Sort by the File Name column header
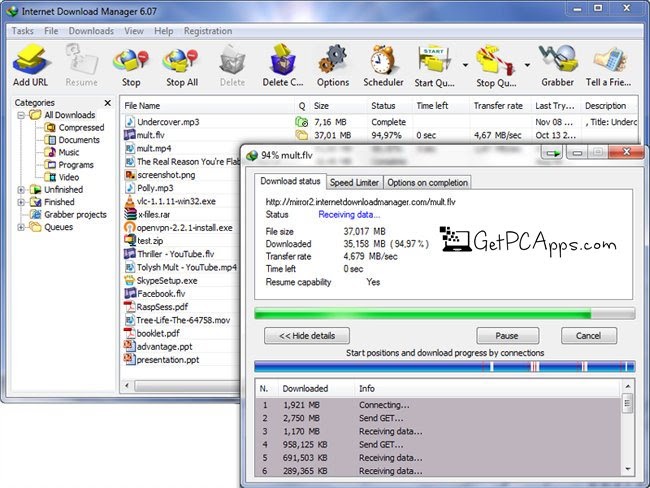The height and width of the screenshot is (488, 650). [207, 106]
